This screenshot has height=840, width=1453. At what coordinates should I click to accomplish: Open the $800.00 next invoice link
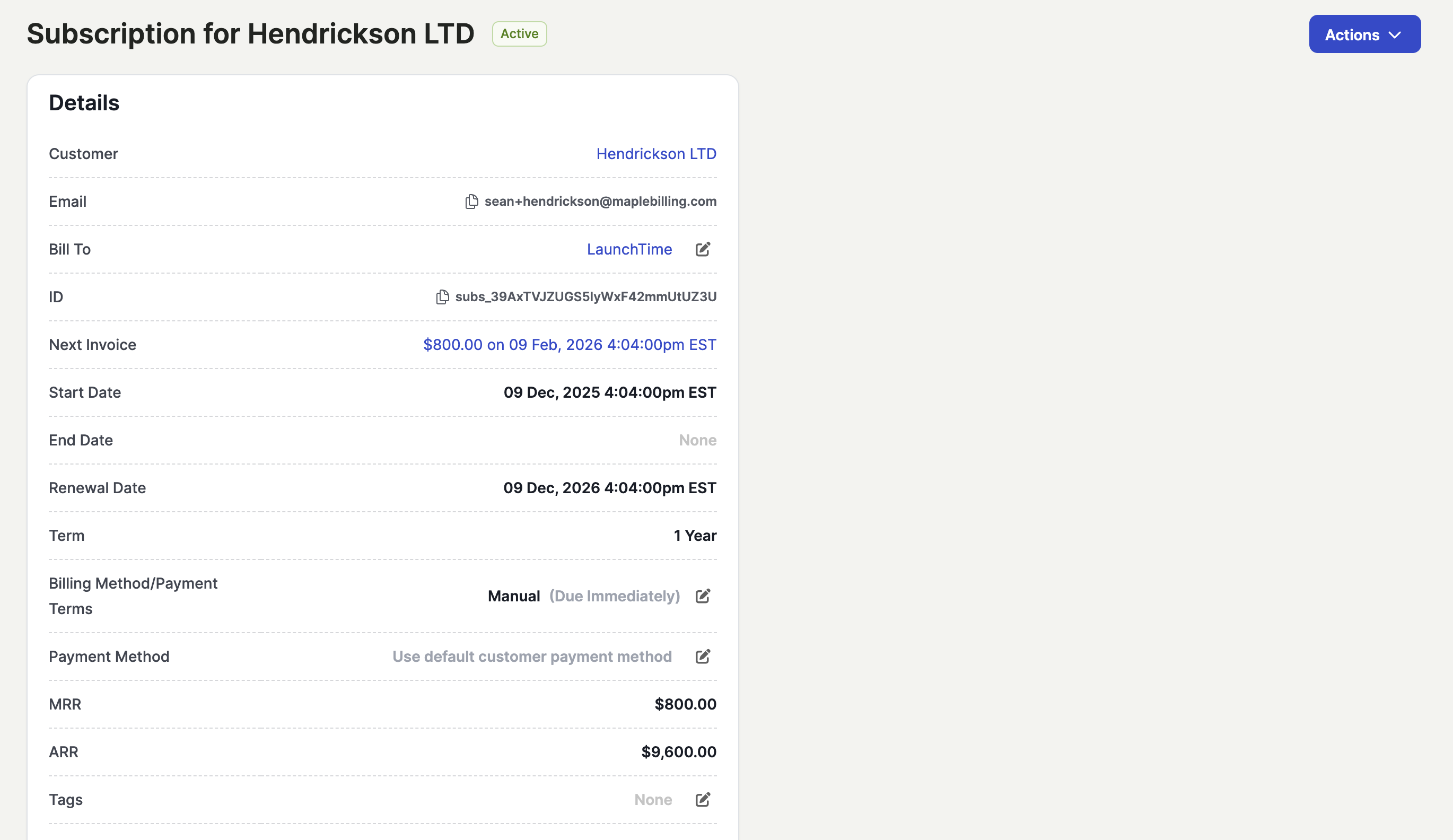(x=569, y=345)
